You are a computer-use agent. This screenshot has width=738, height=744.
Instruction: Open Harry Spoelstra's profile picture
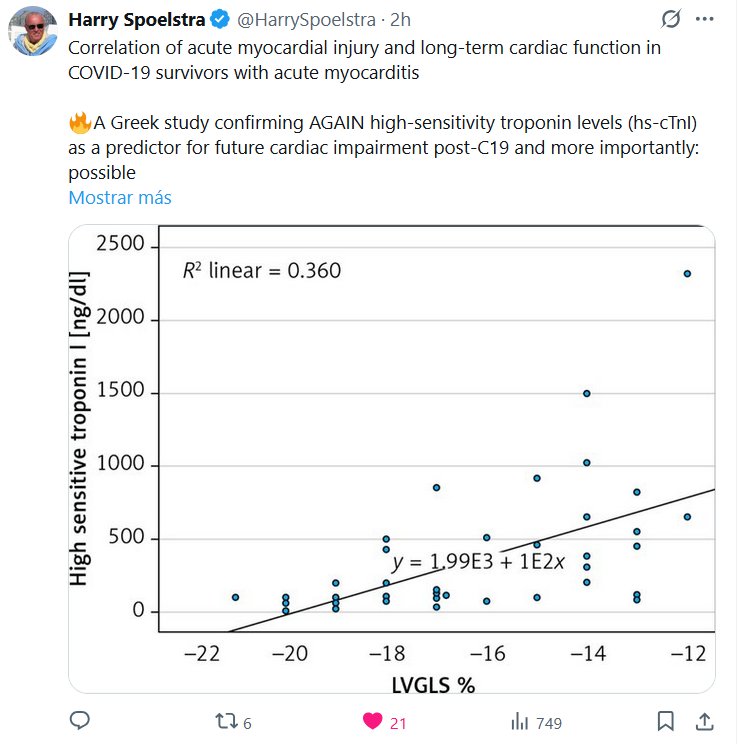pos(34,35)
